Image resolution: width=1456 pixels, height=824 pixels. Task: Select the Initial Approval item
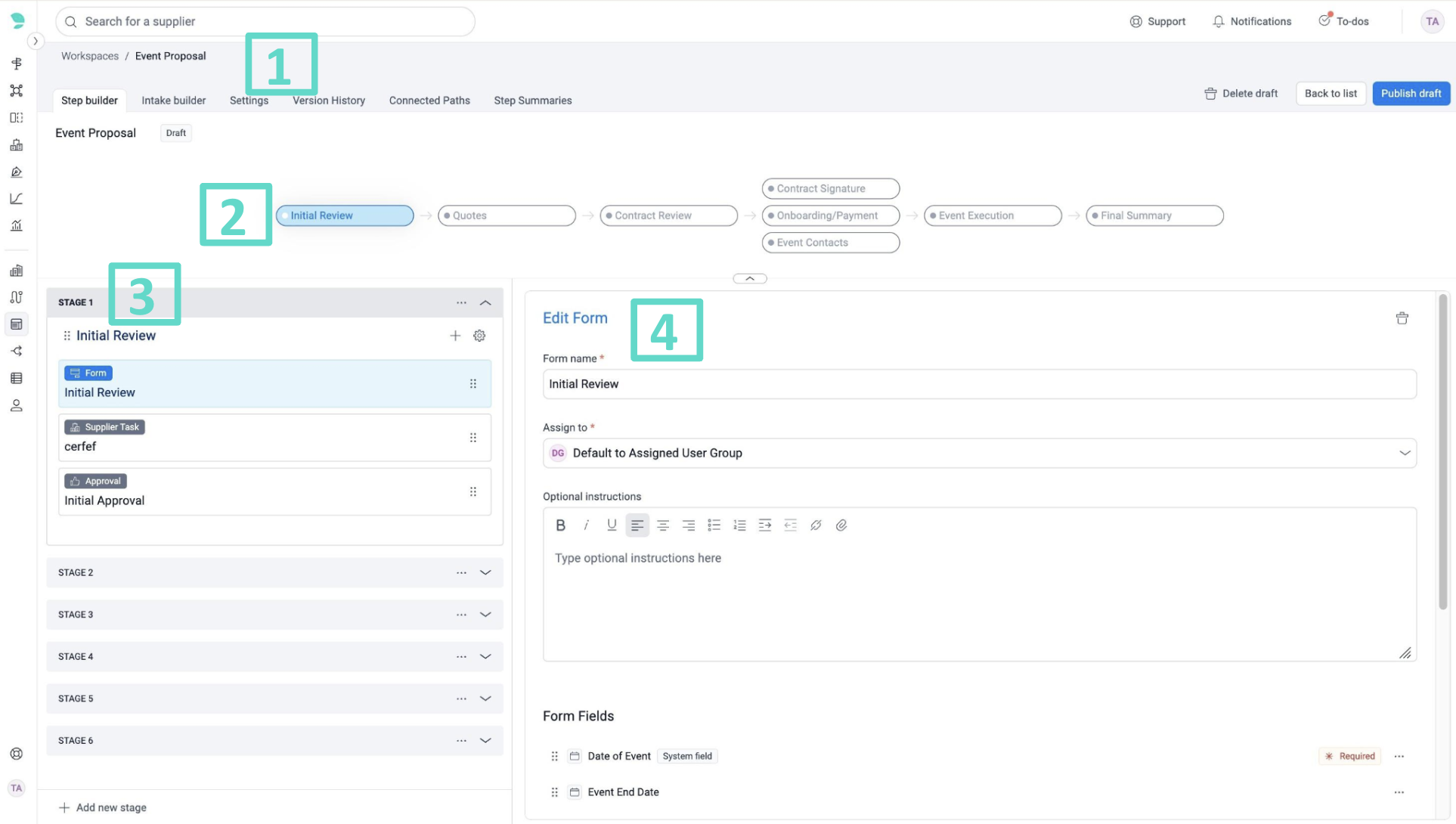click(274, 492)
